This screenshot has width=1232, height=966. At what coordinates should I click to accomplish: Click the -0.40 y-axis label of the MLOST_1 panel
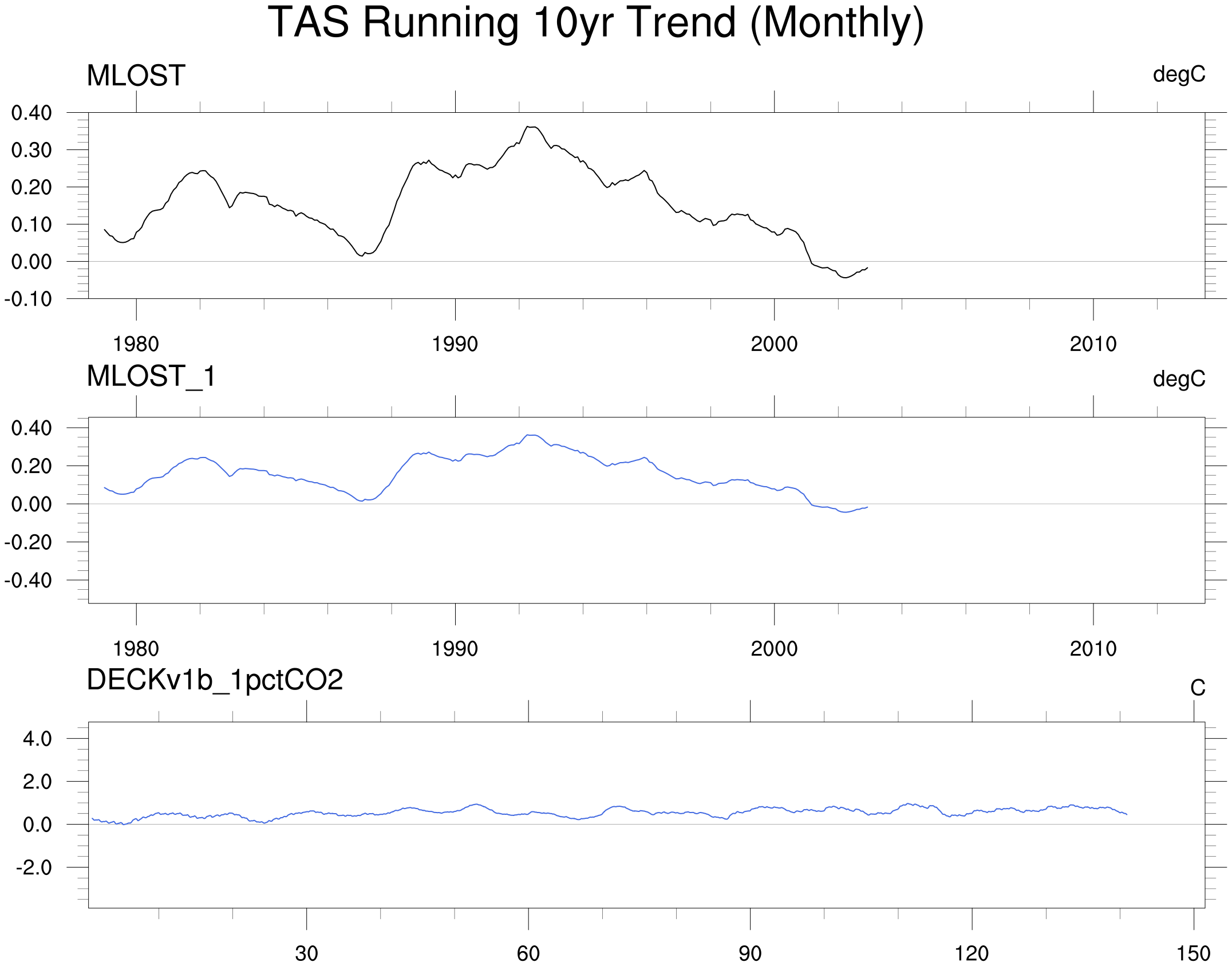pyautogui.click(x=28, y=581)
